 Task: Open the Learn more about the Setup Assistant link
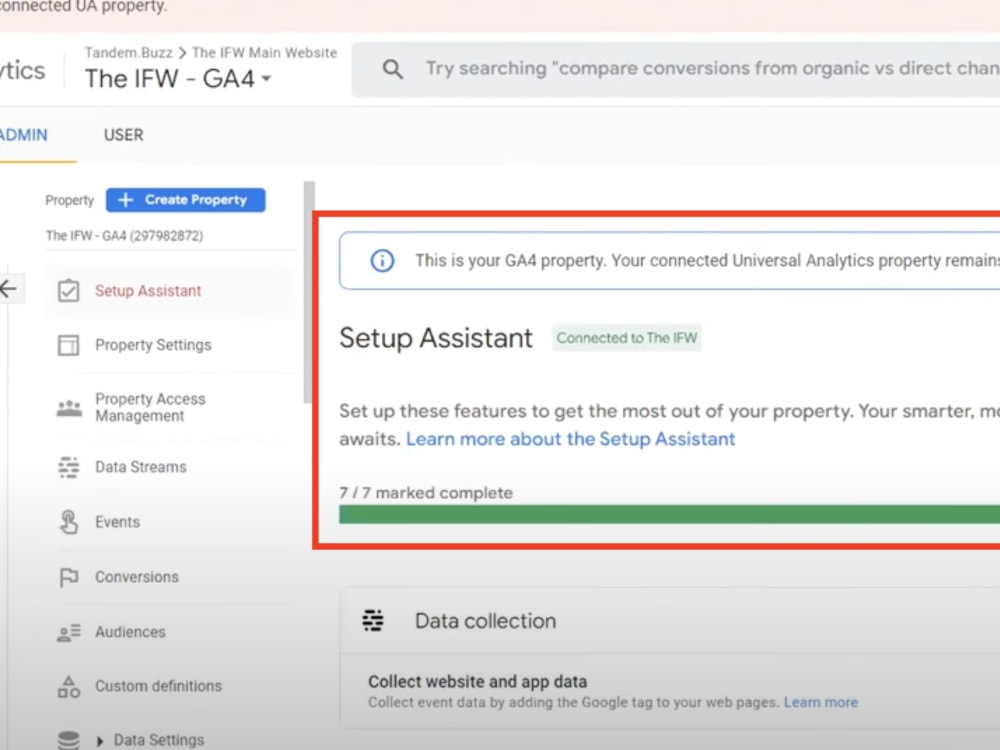pyautogui.click(x=570, y=439)
